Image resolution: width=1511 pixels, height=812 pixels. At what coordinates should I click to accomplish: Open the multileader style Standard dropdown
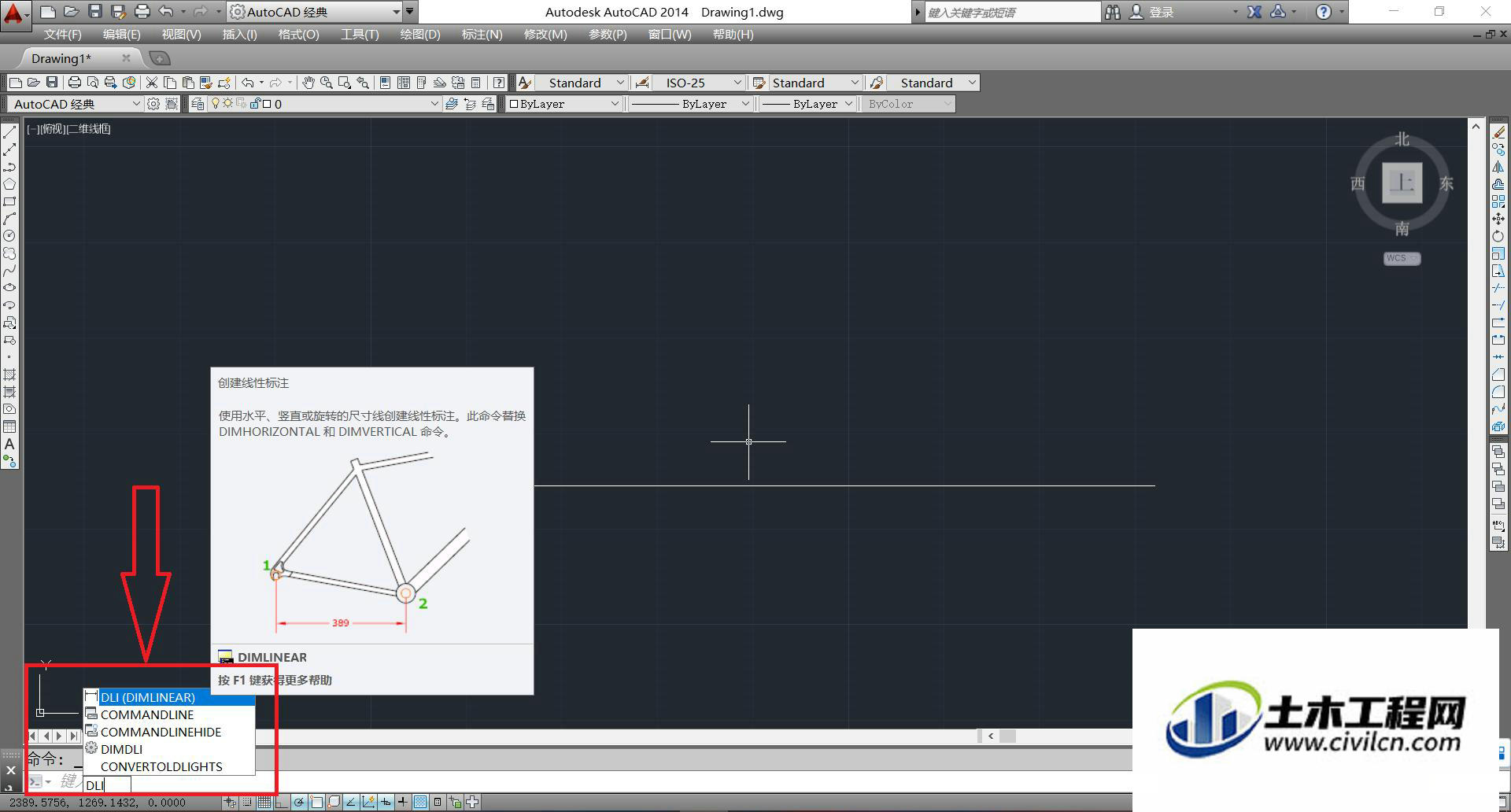933,83
